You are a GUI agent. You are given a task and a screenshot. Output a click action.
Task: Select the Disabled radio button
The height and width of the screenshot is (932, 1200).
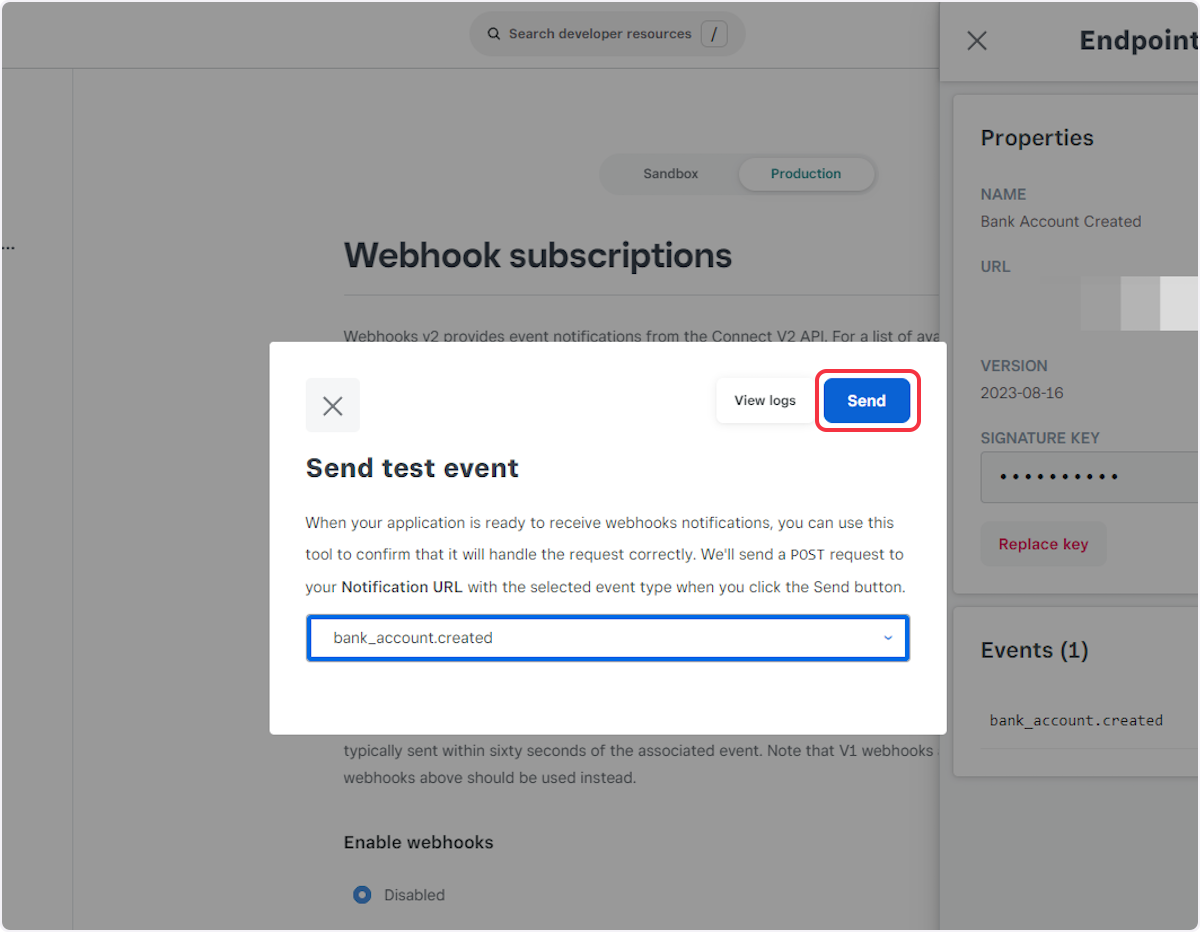[x=361, y=895]
